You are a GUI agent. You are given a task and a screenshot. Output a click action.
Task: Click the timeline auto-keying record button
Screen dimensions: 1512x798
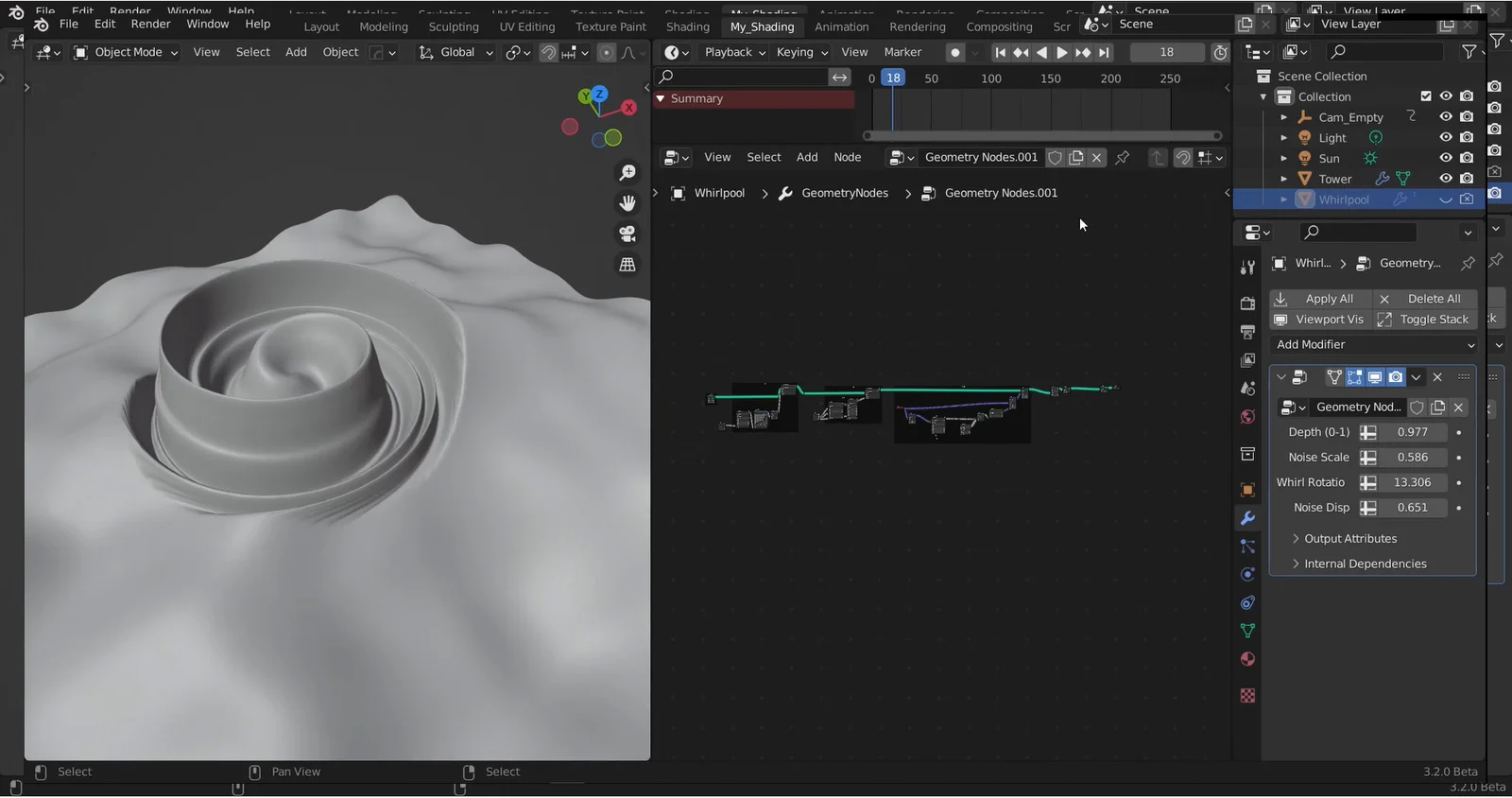click(x=955, y=53)
